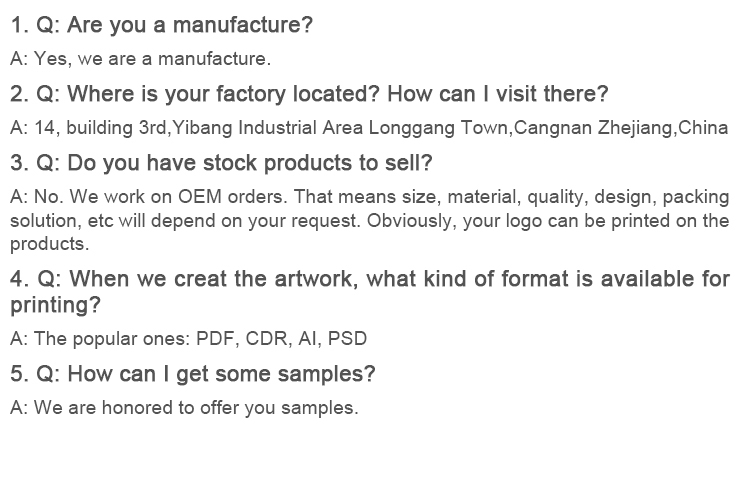
Task: Select the artwork format question heading
Action: pos(369,292)
